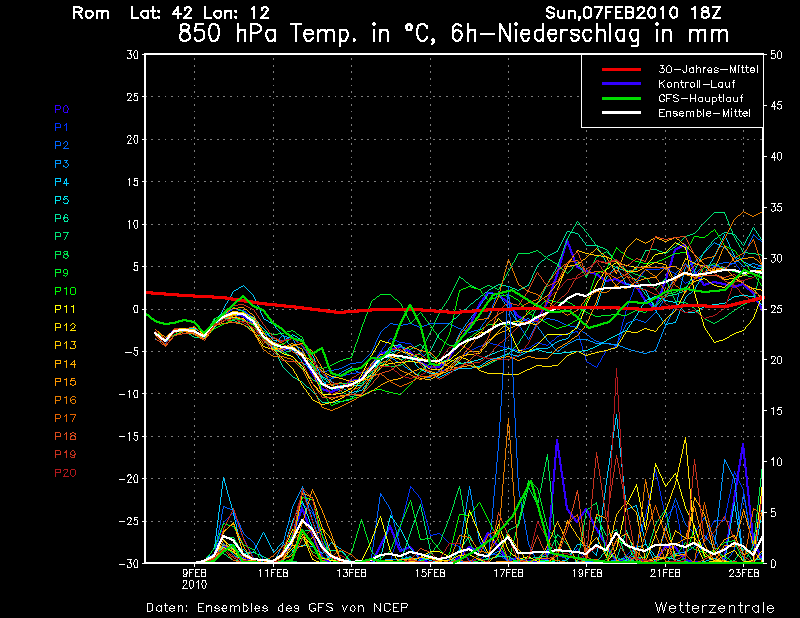
Task: Click the 9FEB 2010 date label
Action: click(194, 579)
